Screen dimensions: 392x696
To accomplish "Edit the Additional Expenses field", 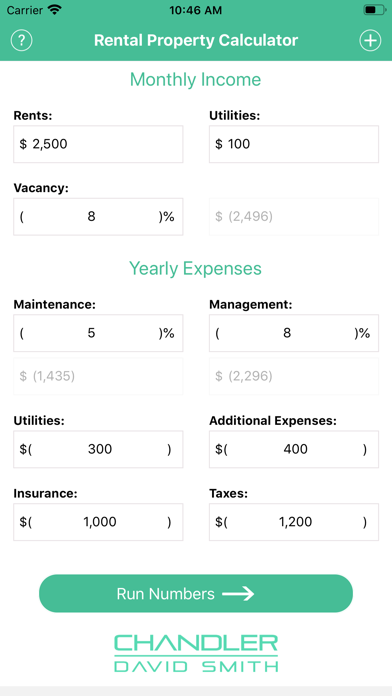I will pyautogui.click(x=294, y=449).
